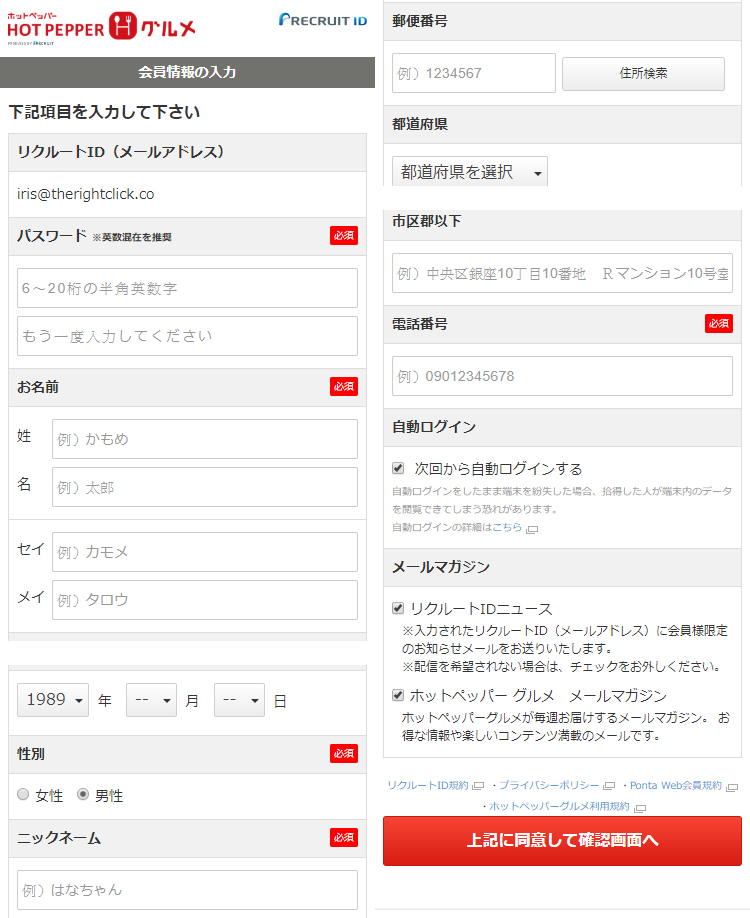Click the メールマガジン section heading
This screenshot has height=918, width=750.
[441, 567]
